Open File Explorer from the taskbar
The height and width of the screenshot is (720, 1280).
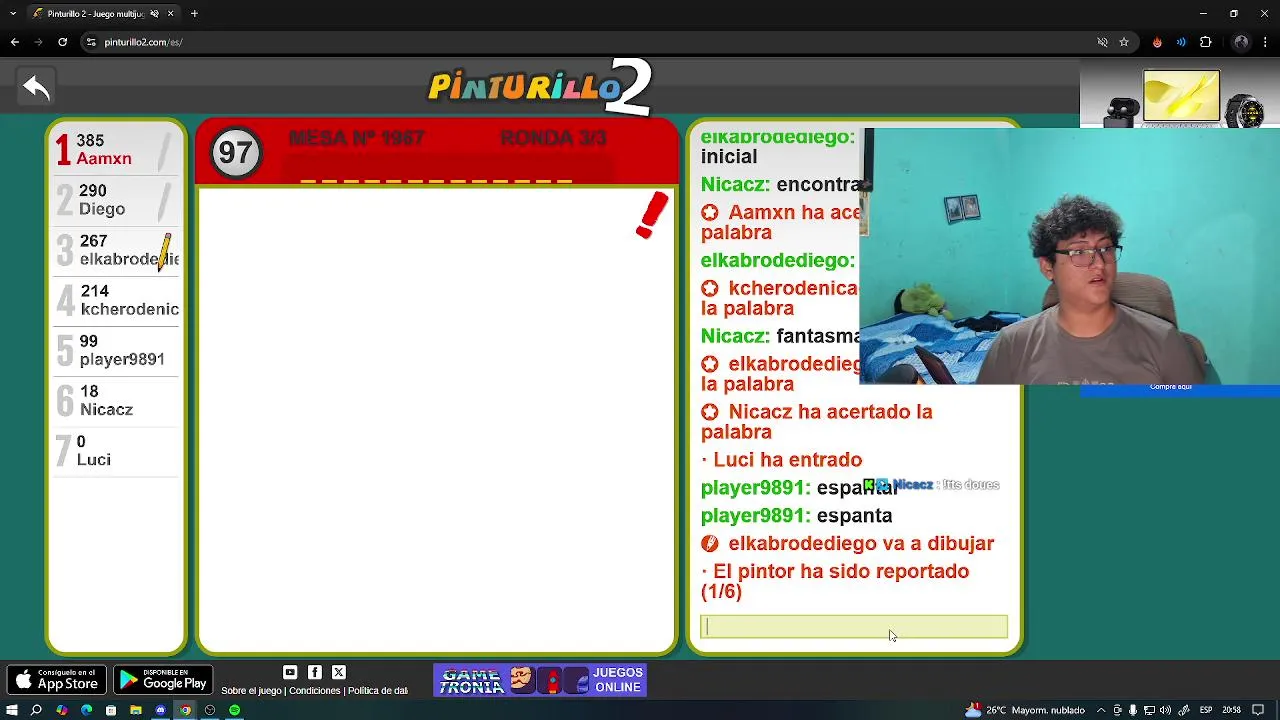pyautogui.click(x=135, y=710)
